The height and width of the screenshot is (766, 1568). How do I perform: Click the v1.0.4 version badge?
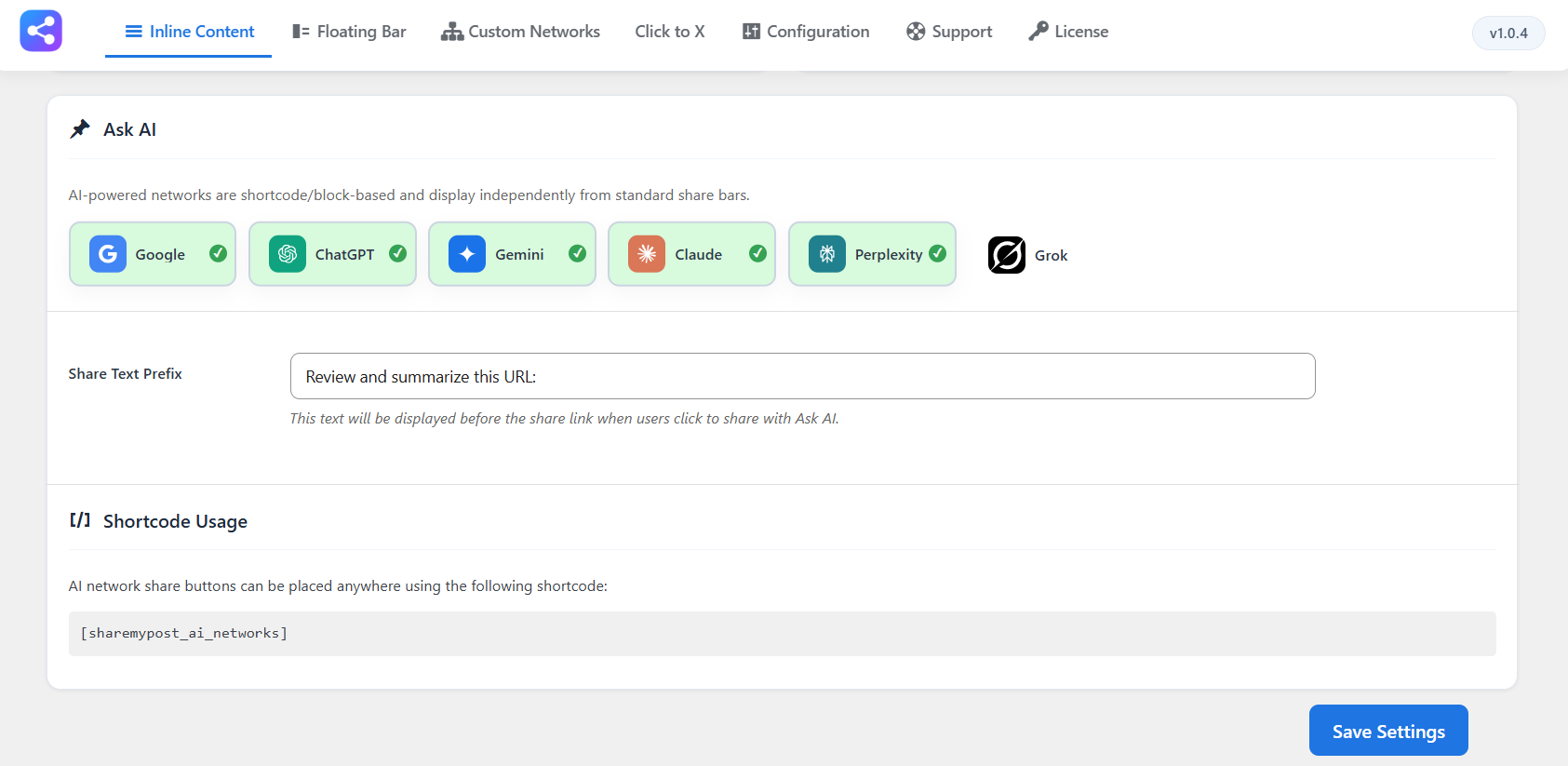tap(1508, 34)
